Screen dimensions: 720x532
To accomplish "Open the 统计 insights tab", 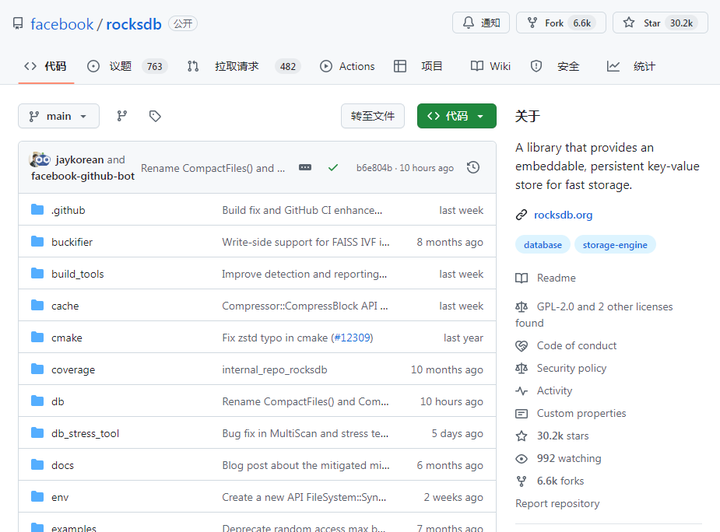I will point(631,67).
